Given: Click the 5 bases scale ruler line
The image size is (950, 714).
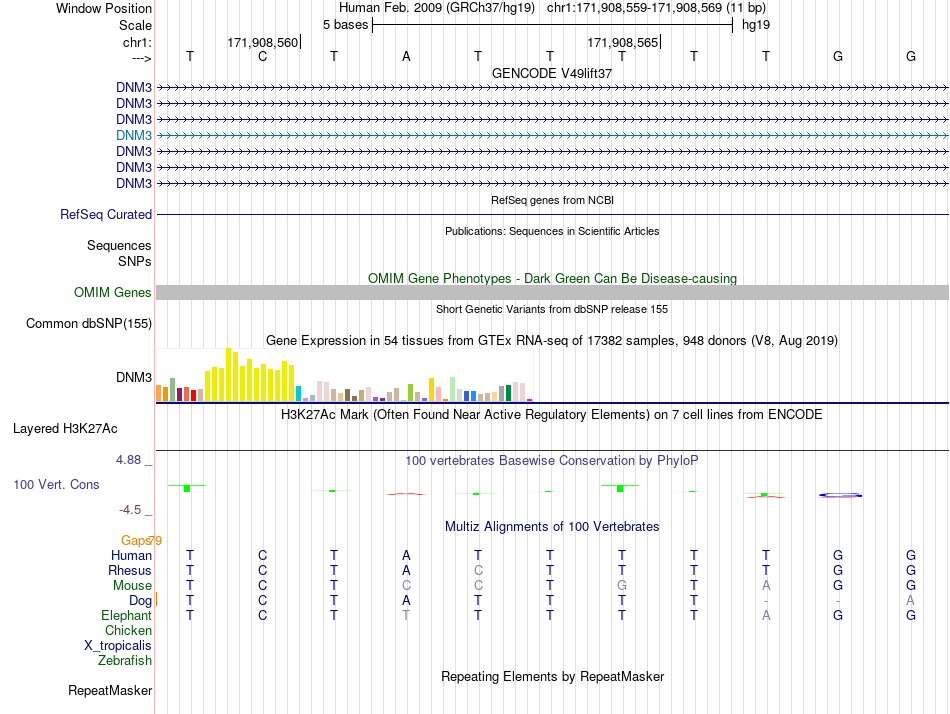Looking at the screenshot, I should (553, 25).
